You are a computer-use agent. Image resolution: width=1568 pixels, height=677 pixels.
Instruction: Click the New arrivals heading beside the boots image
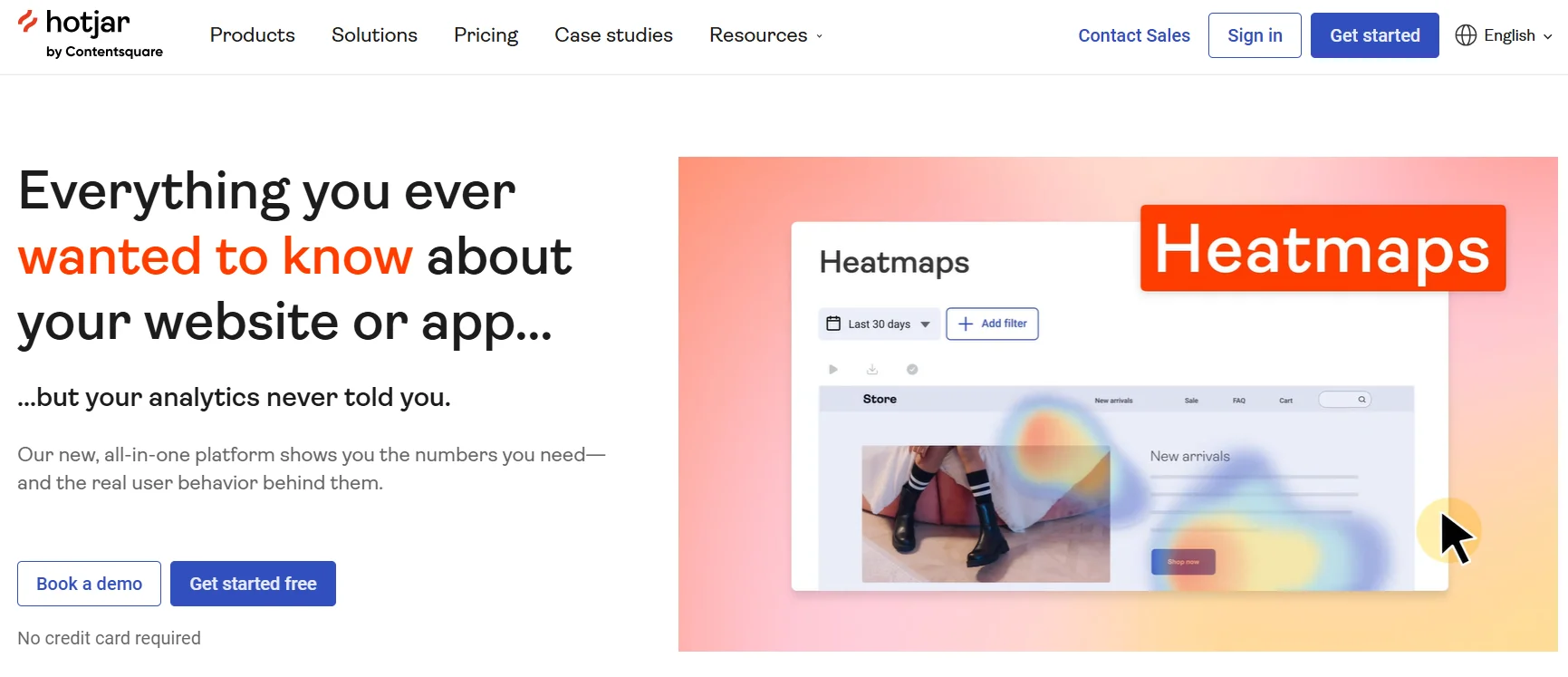tap(1189, 456)
